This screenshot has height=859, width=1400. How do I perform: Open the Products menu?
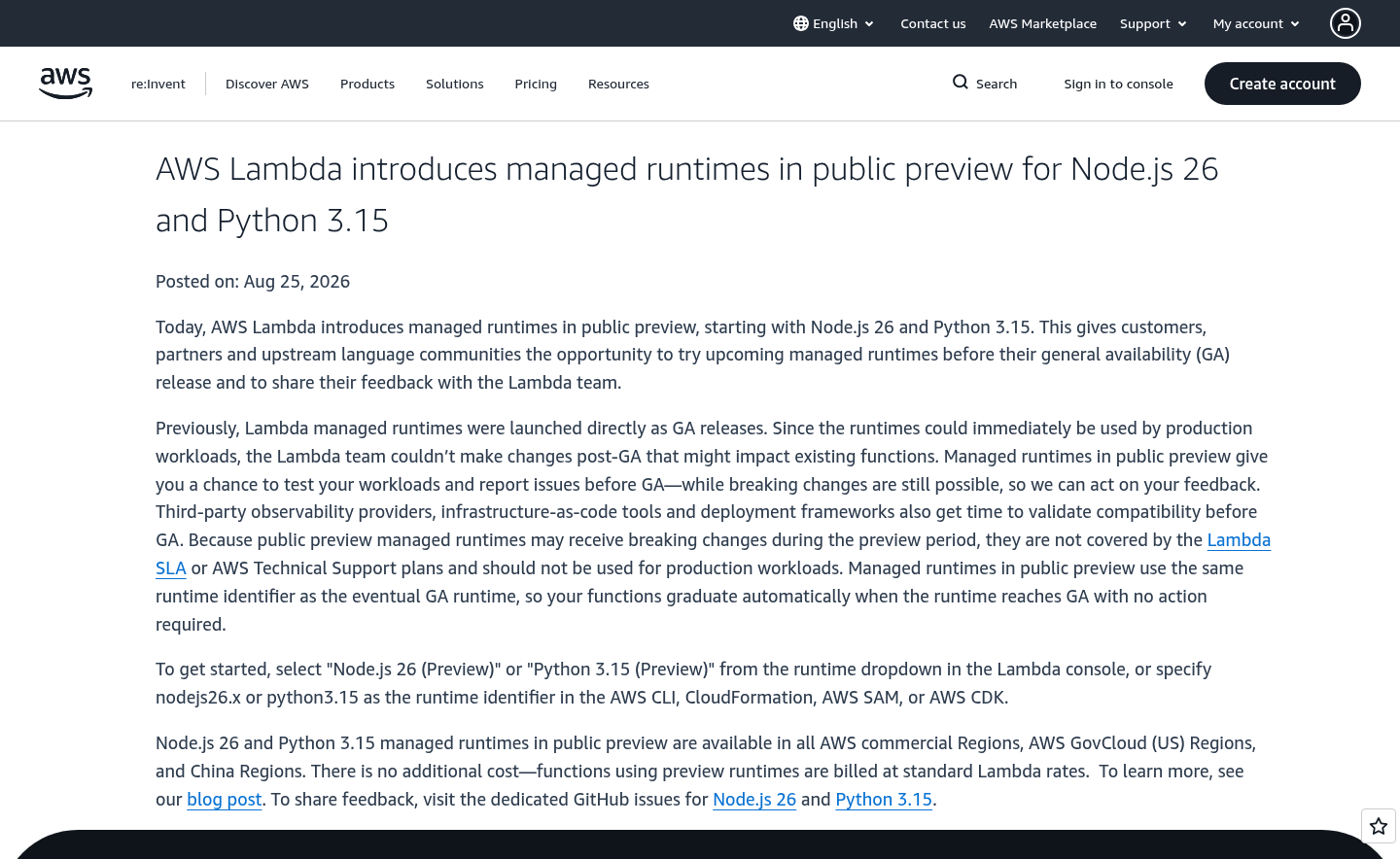[x=367, y=84]
